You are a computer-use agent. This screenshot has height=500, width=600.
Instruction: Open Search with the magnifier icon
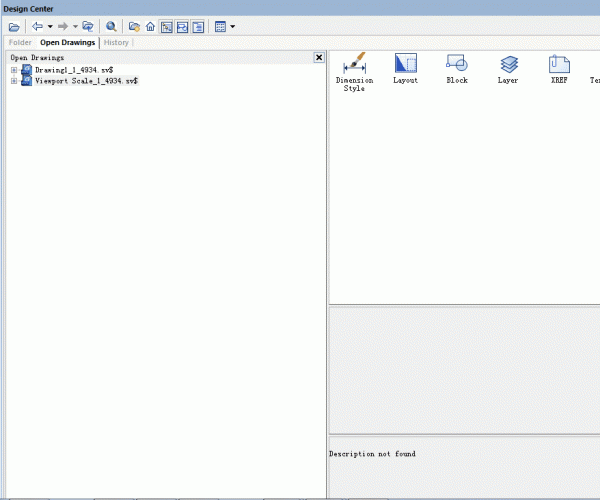pyautogui.click(x=111, y=26)
